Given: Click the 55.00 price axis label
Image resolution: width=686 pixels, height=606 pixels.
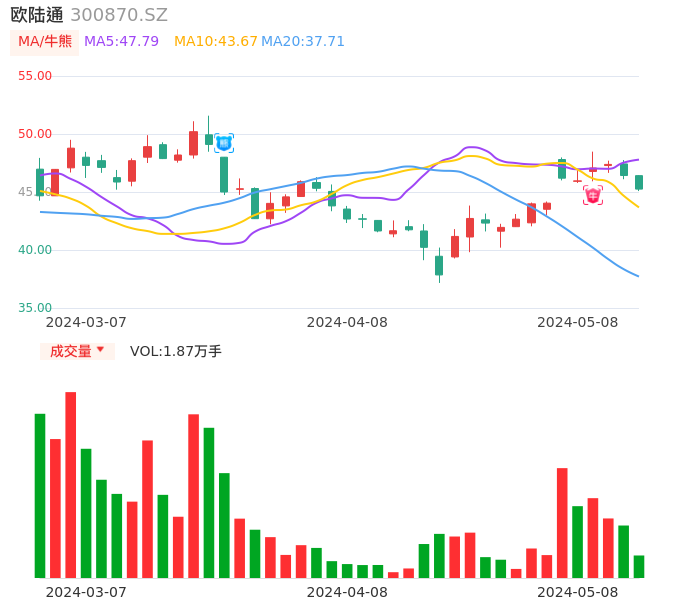Looking at the screenshot, I should click(35, 76).
